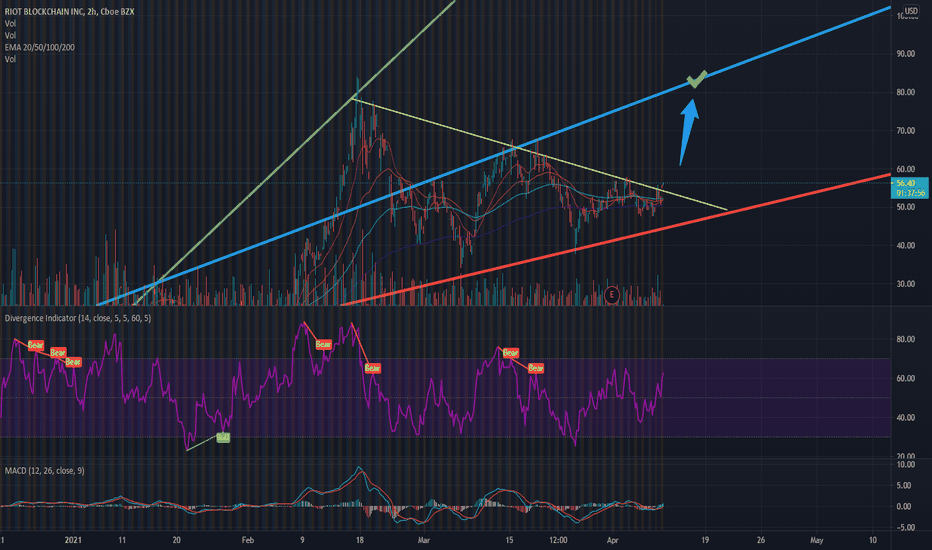Click the 26 date label on time axis
932x550 pixels.
pyautogui.click(x=761, y=540)
